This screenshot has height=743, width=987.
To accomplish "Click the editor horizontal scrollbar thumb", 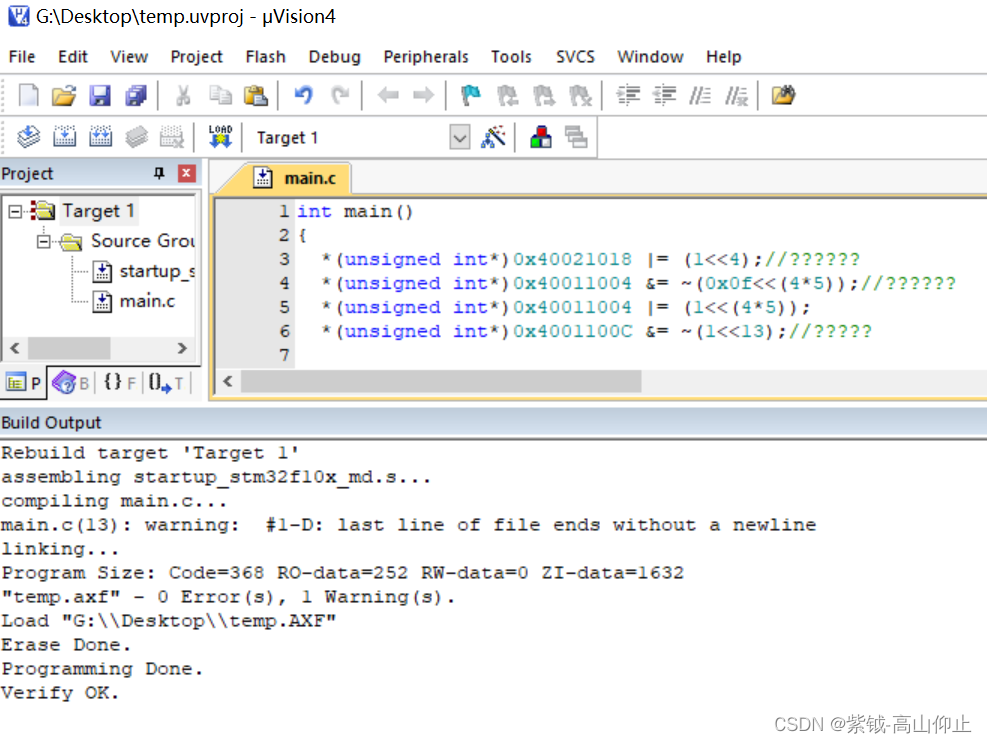I will coord(440,381).
